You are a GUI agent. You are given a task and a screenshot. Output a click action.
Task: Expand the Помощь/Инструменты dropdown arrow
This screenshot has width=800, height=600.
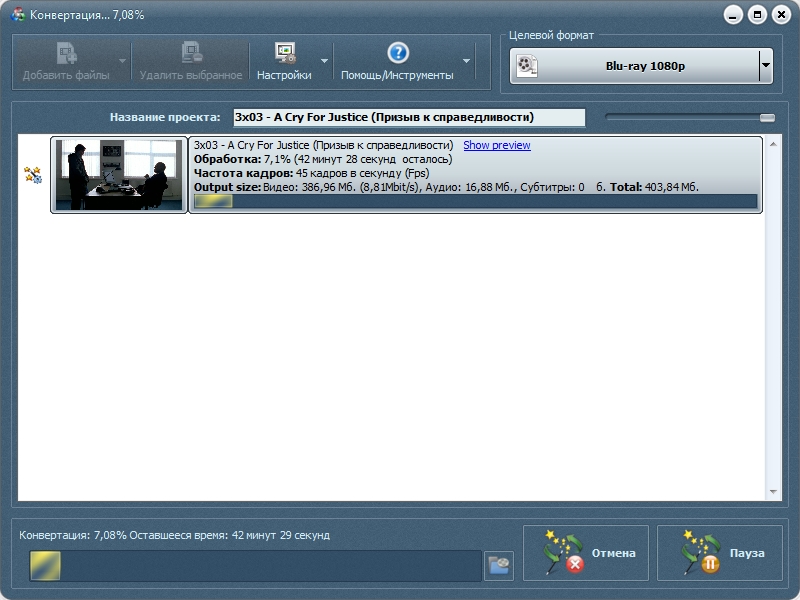[x=466, y=61]
